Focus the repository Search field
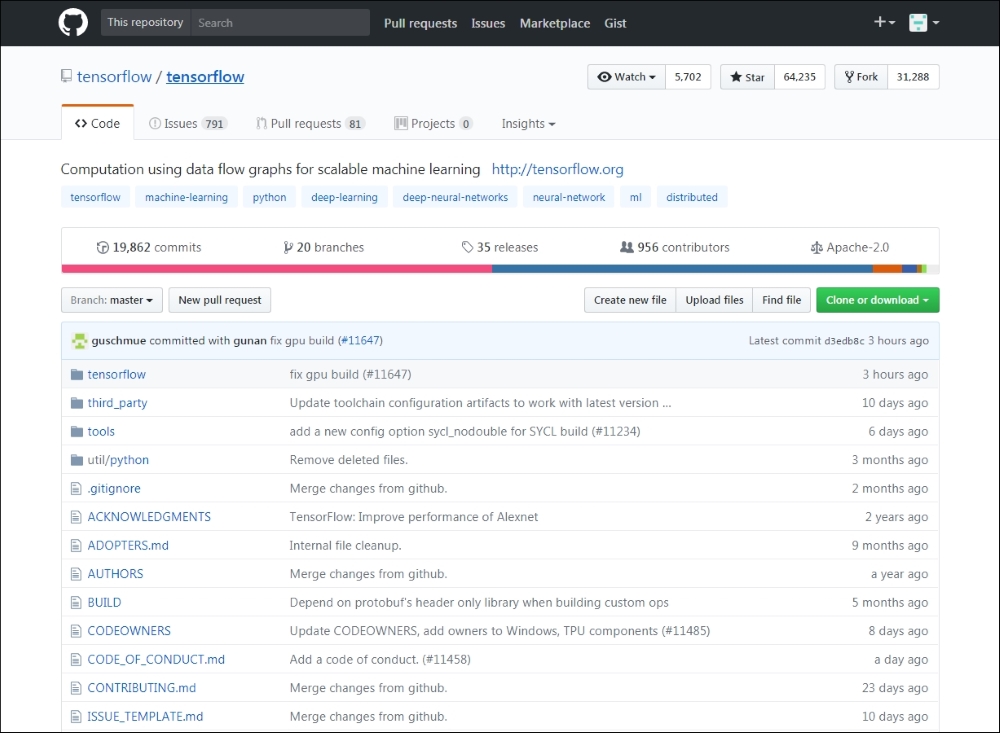This screenshot has height=733, width=1000. click(x=280, y=22)
